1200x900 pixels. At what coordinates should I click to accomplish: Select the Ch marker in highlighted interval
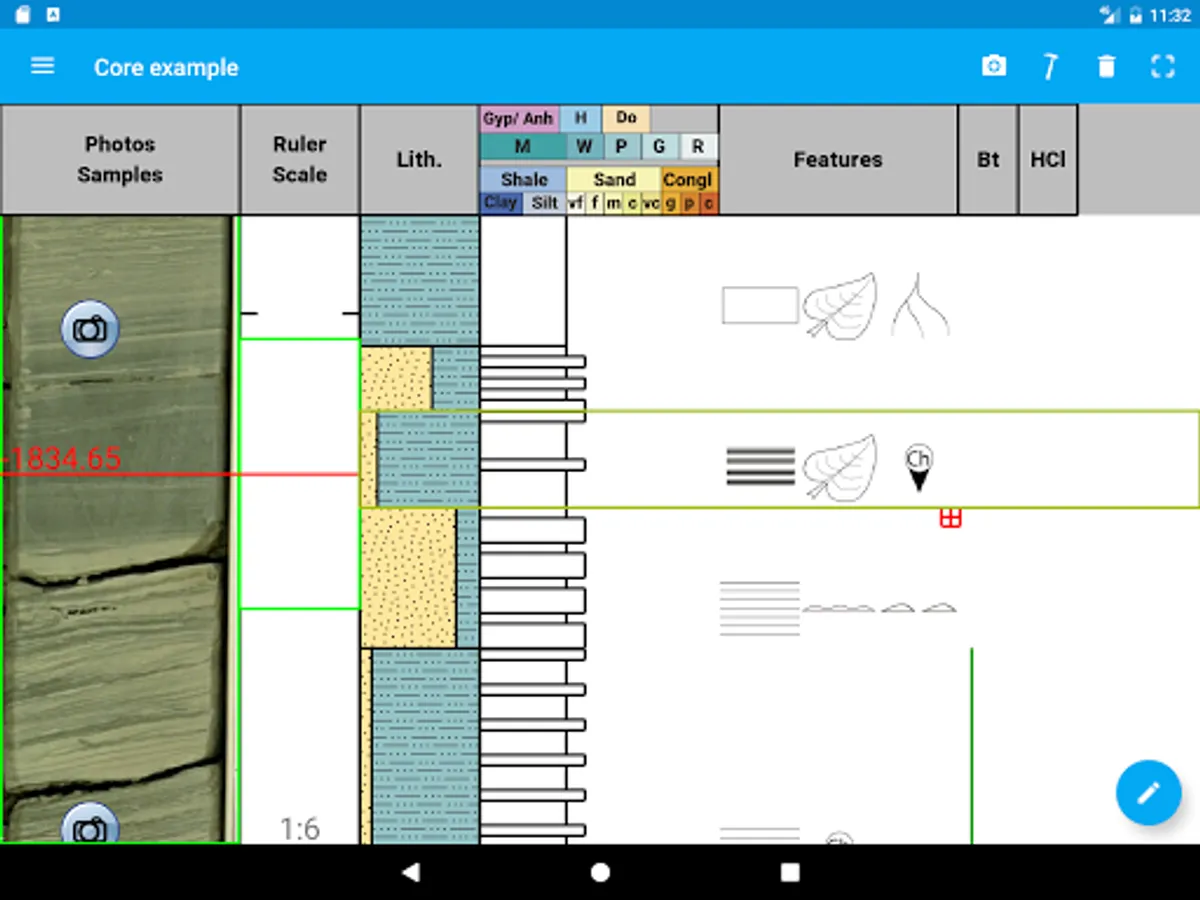click(x=918, y=468)
